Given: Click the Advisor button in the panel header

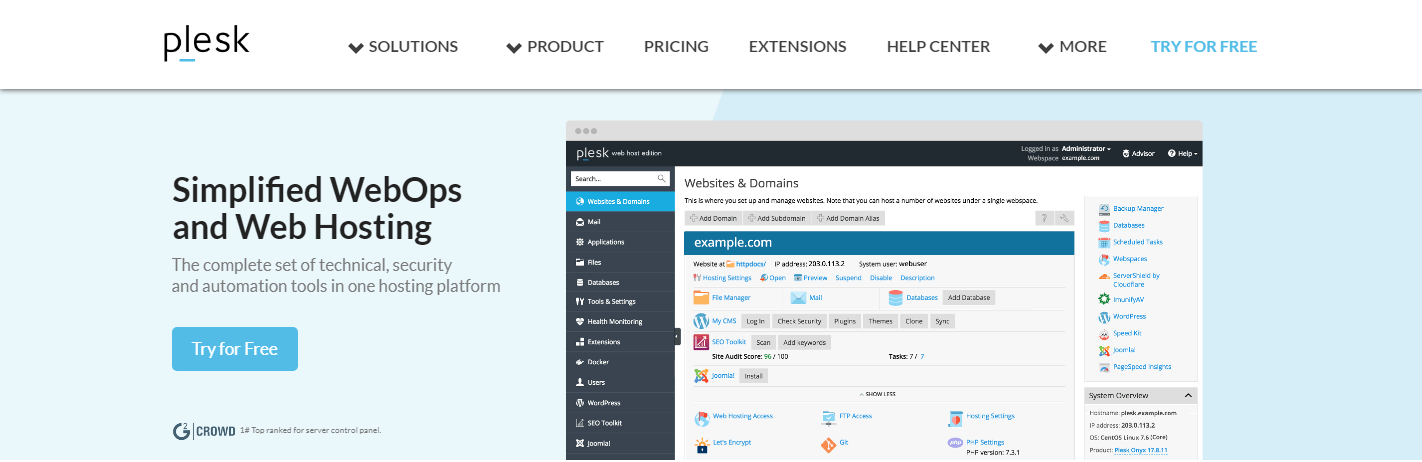Looking at the screenshot, I should (x=1138, y=153).
